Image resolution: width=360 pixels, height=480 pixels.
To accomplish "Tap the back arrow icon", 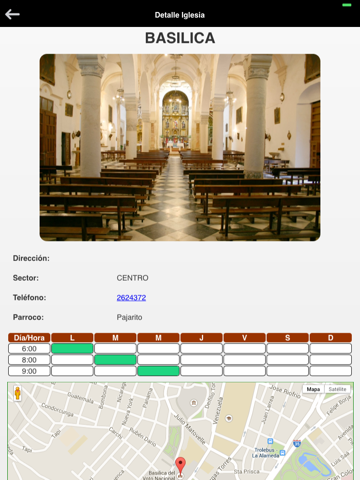I will [x=12, y=14].
